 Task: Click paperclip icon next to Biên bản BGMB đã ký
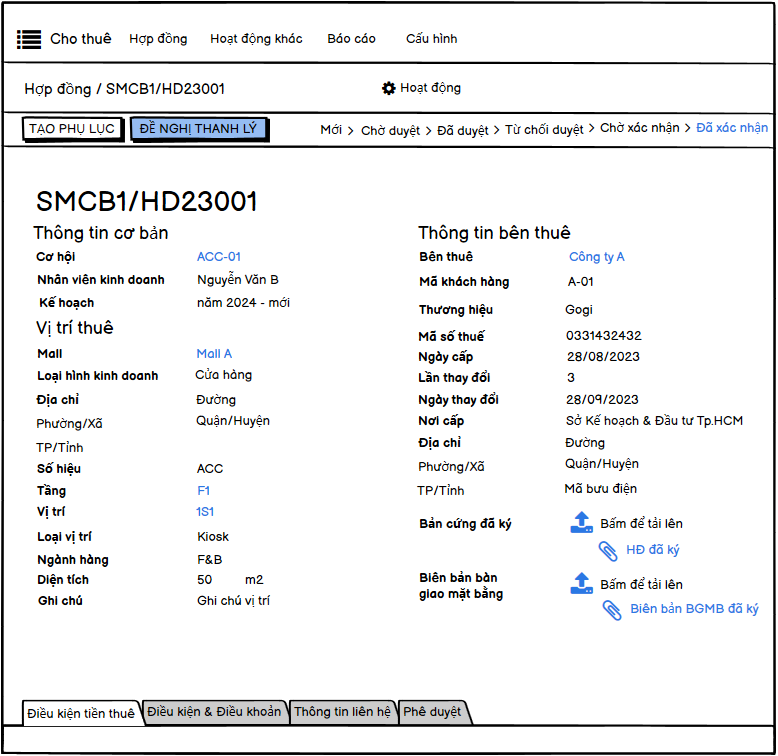coord(612,610)
